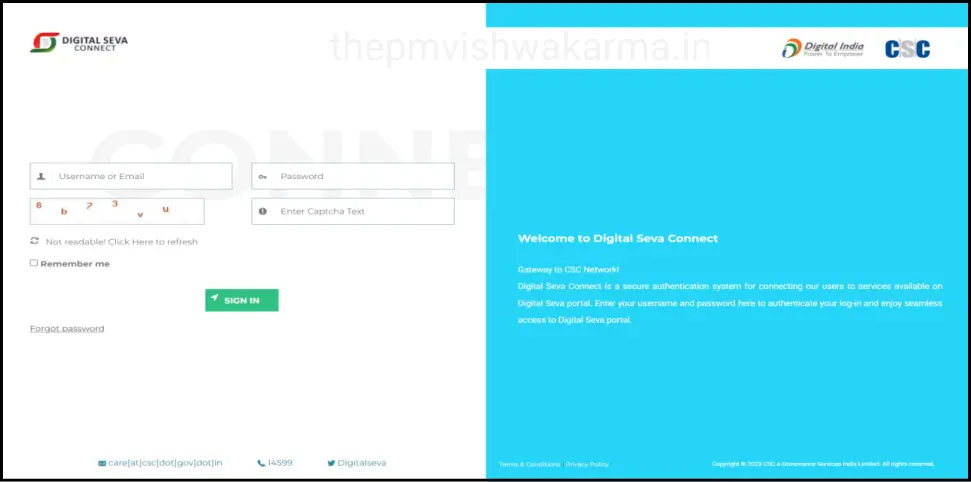Click the arrow icon on the Sign In button
The width and height of the screenshot is (971, 482).
point(214,298)
